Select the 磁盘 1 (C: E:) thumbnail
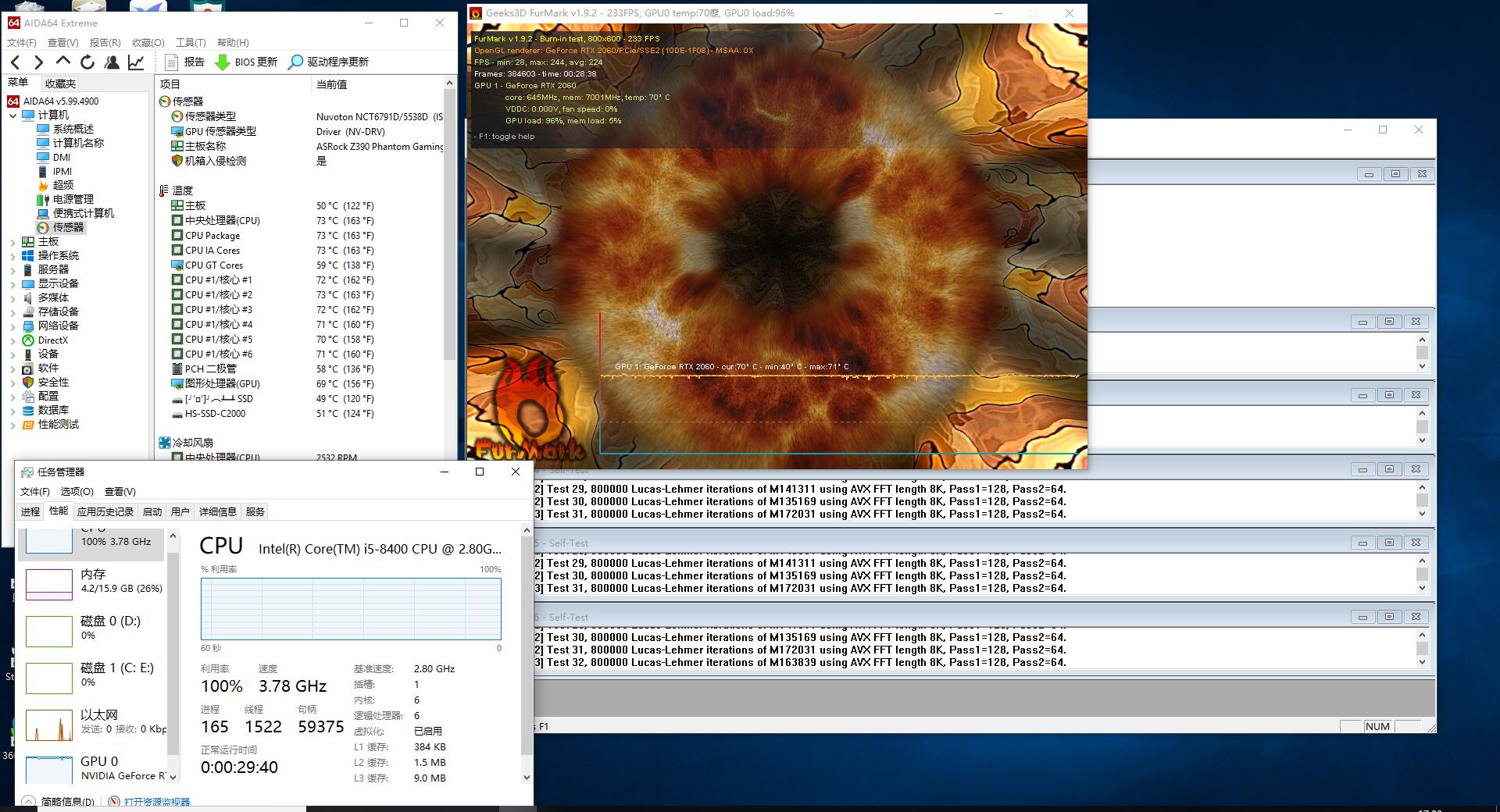 [x=49, y=678]
